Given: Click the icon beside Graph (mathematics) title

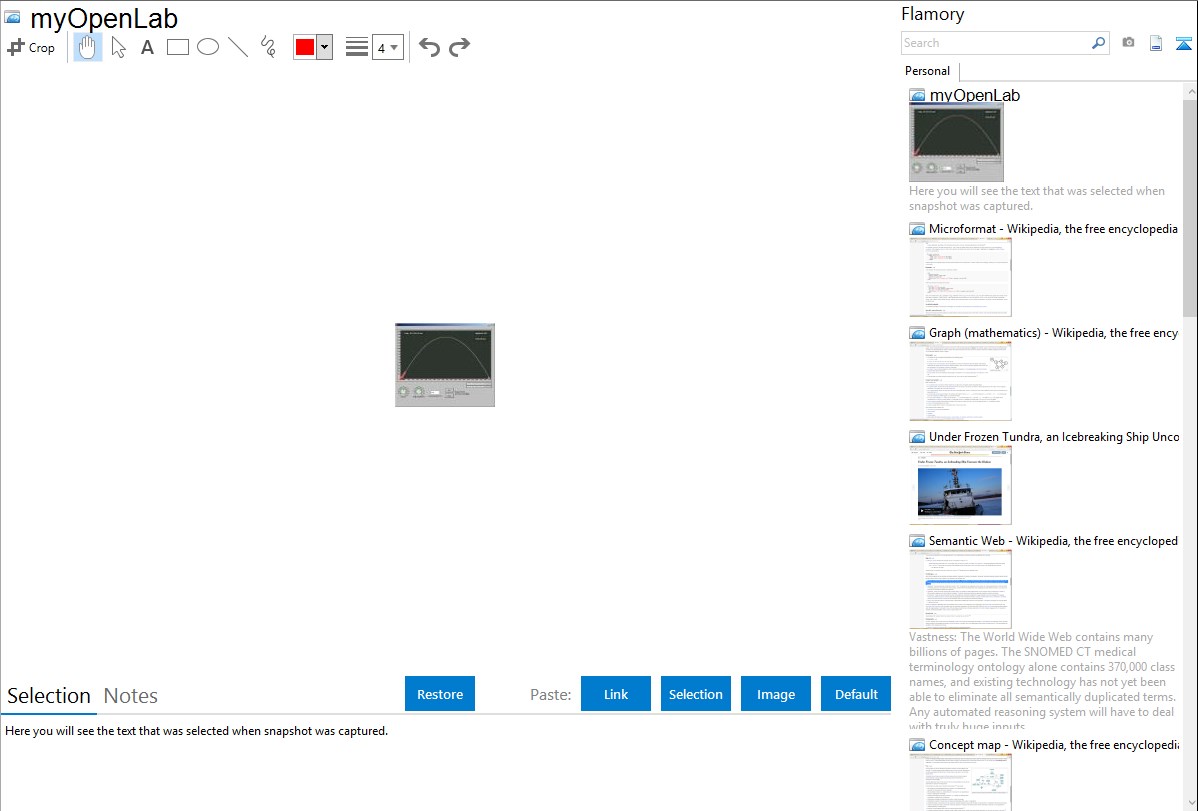Looking at the screenshot, I should 918,333.
